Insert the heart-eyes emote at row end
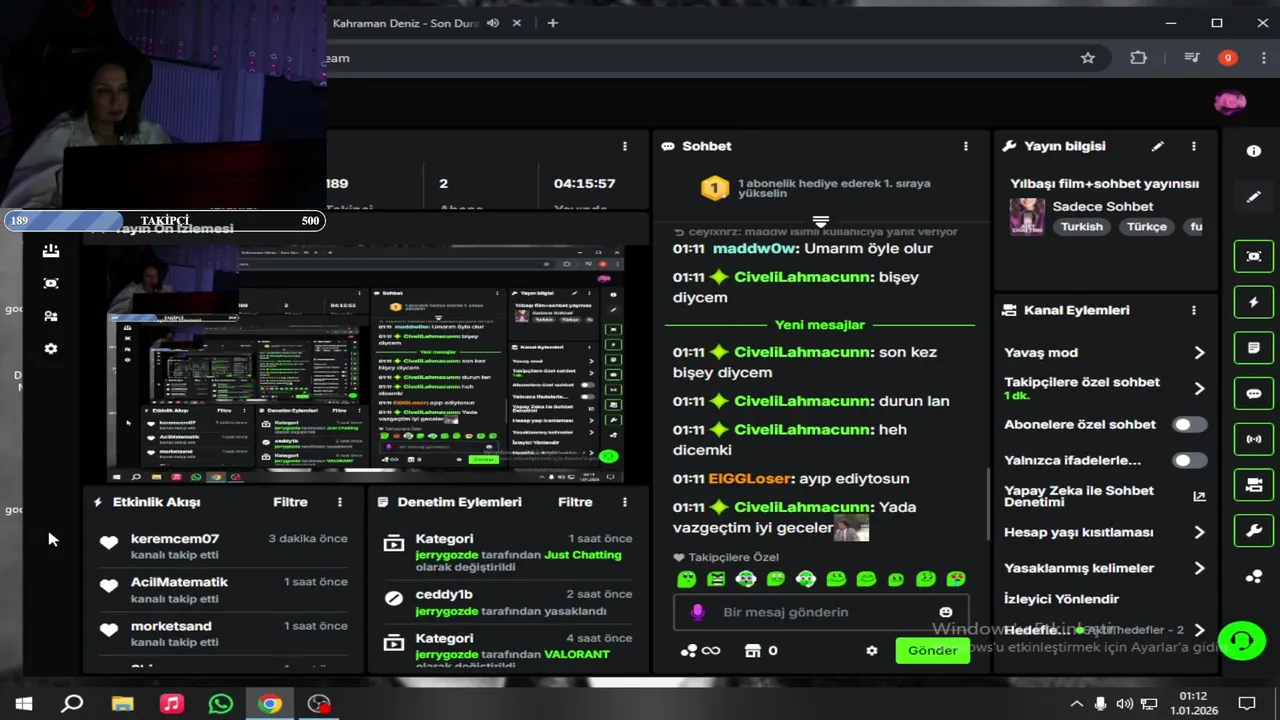This screenshot has height=720, width=1280. (x=956, y=578)
